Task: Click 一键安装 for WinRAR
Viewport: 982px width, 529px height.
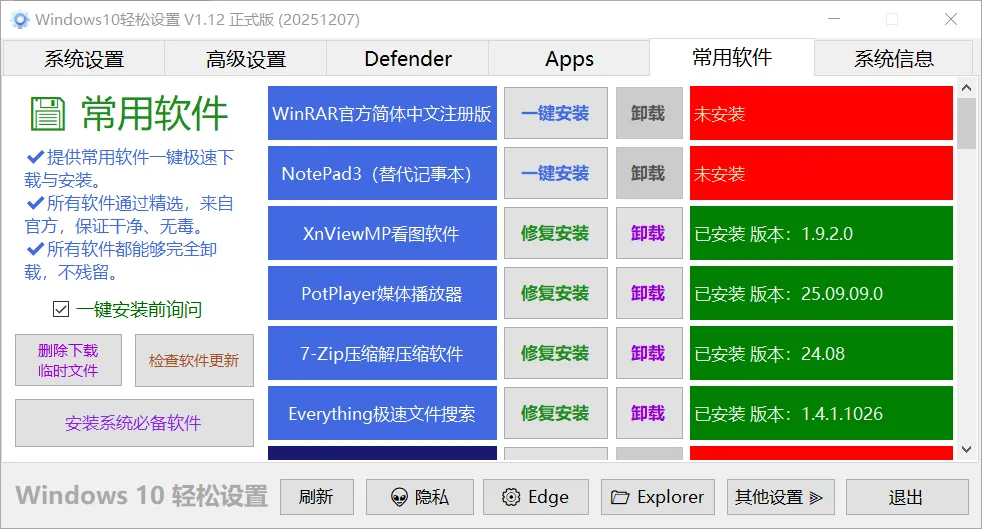Action: pyautogui.click(x=556, y=113)
